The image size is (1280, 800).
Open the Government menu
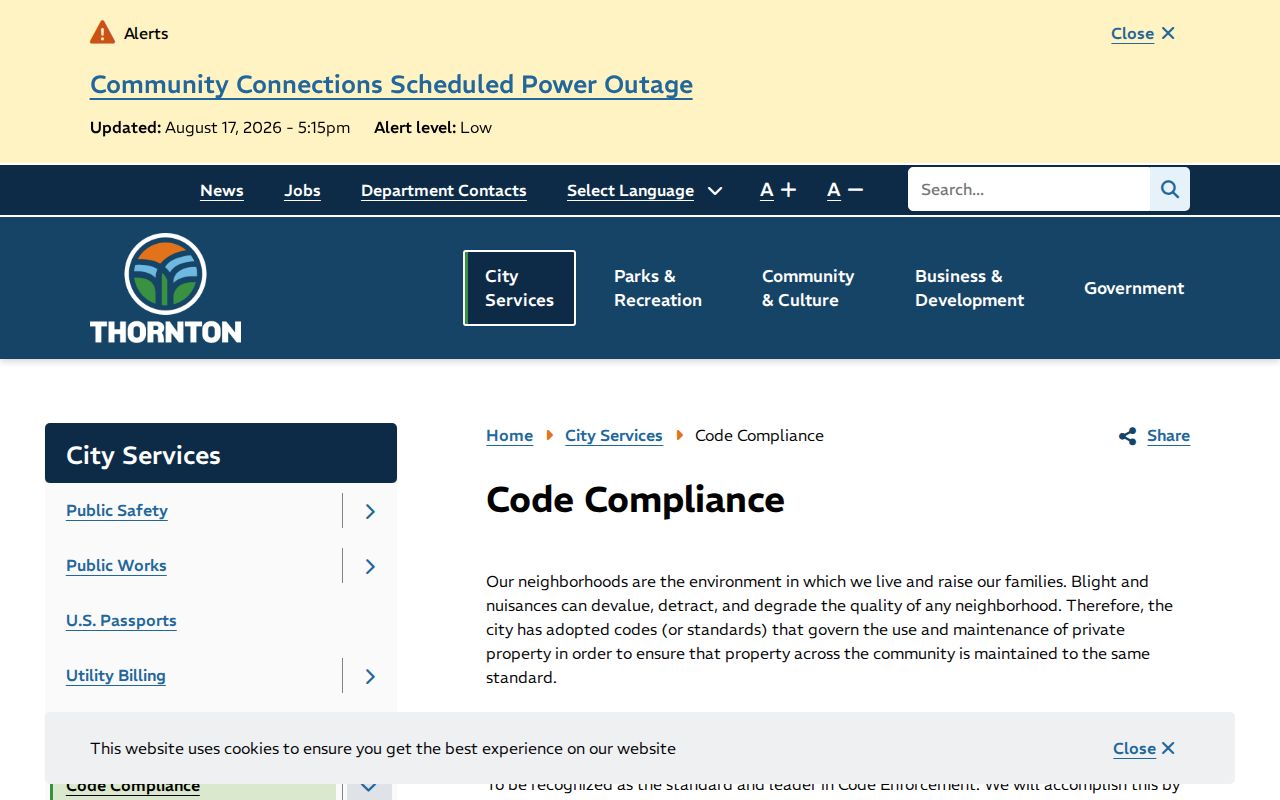[x=1134, y=288]
